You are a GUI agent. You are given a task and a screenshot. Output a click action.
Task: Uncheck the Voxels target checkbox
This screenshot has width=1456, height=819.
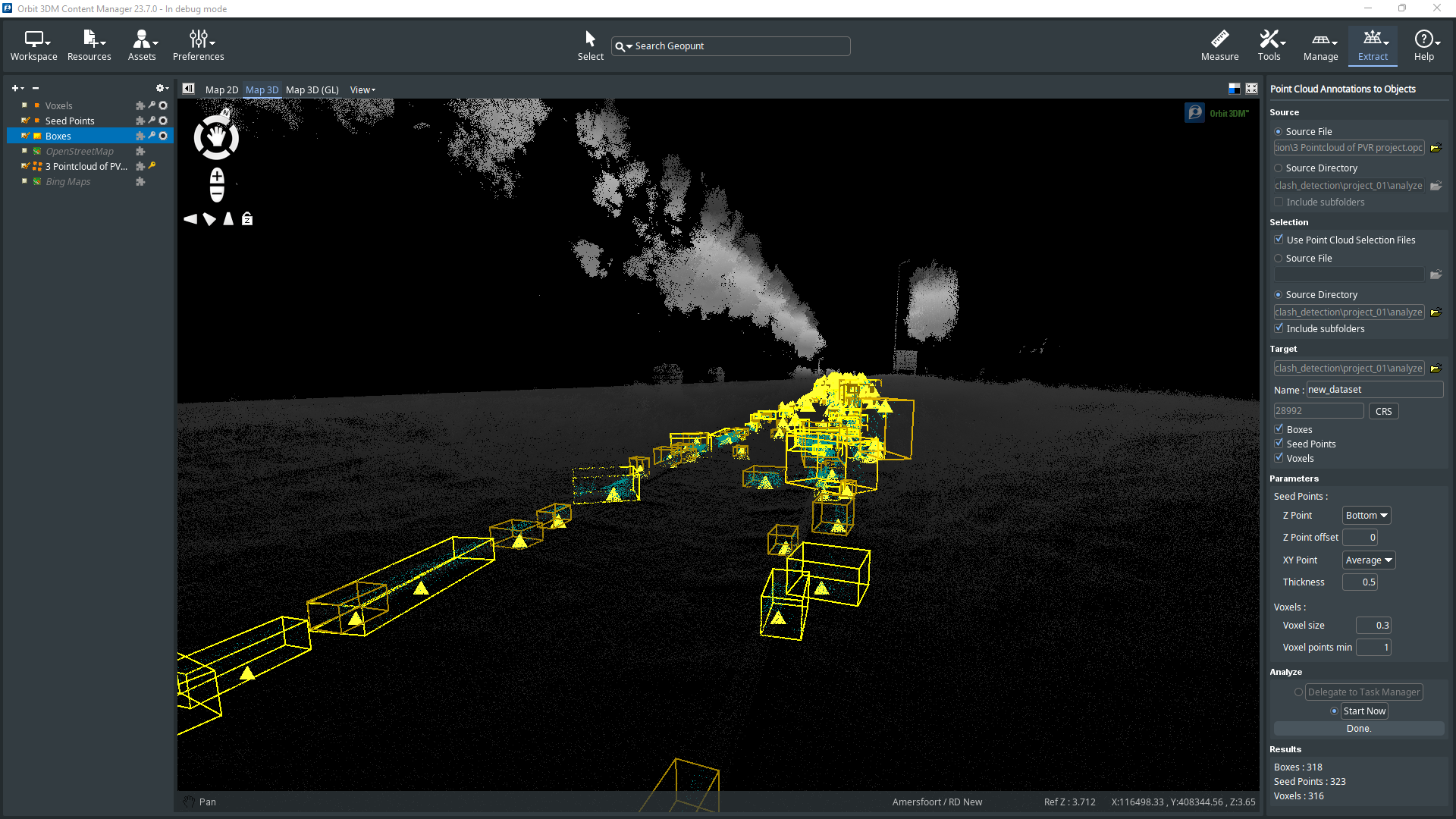click(x=1279, y=458)
